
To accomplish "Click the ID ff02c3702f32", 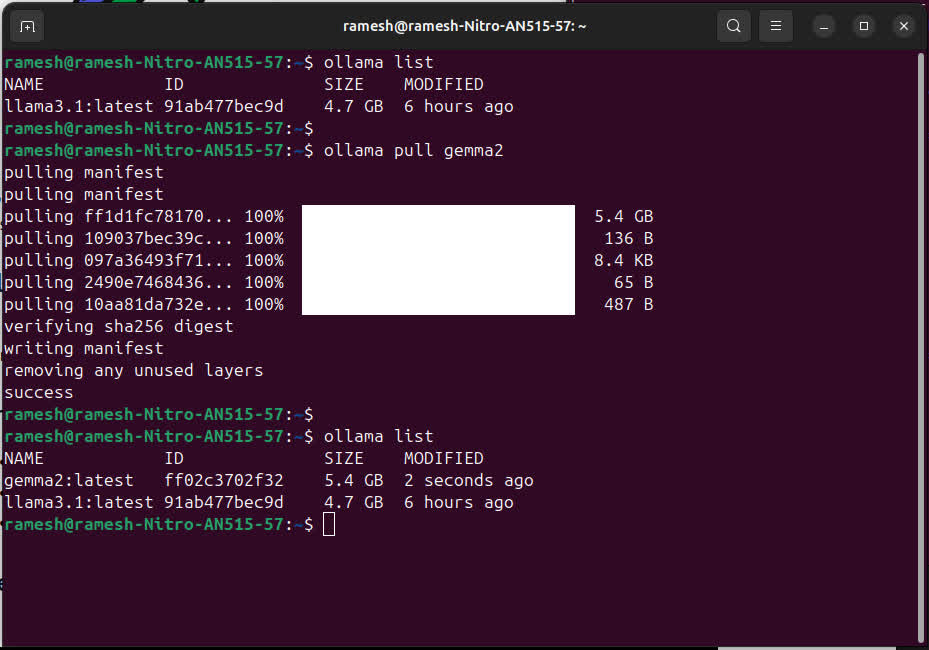I will pos(223,480).
